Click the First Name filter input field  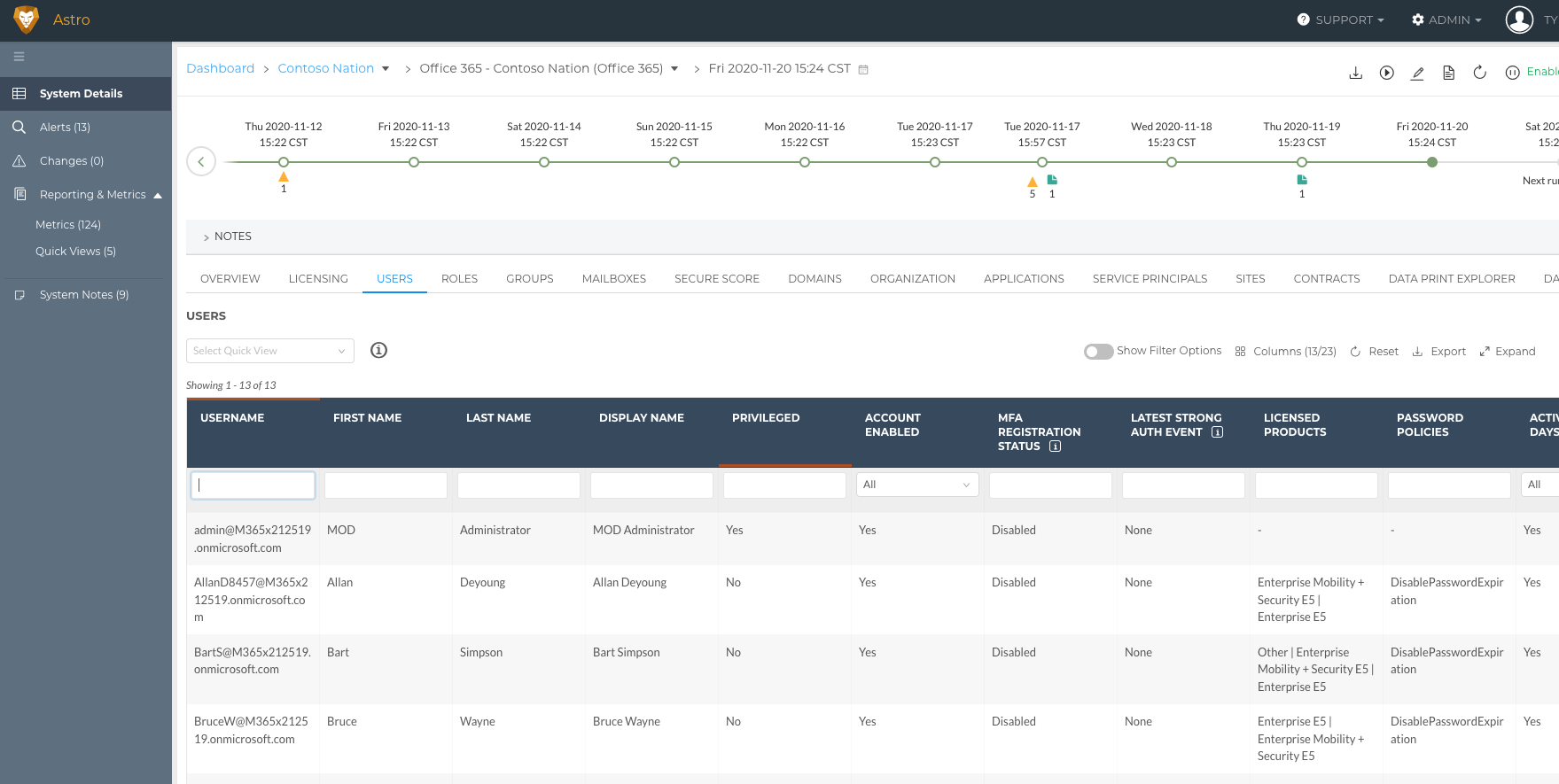pos(386,485)
